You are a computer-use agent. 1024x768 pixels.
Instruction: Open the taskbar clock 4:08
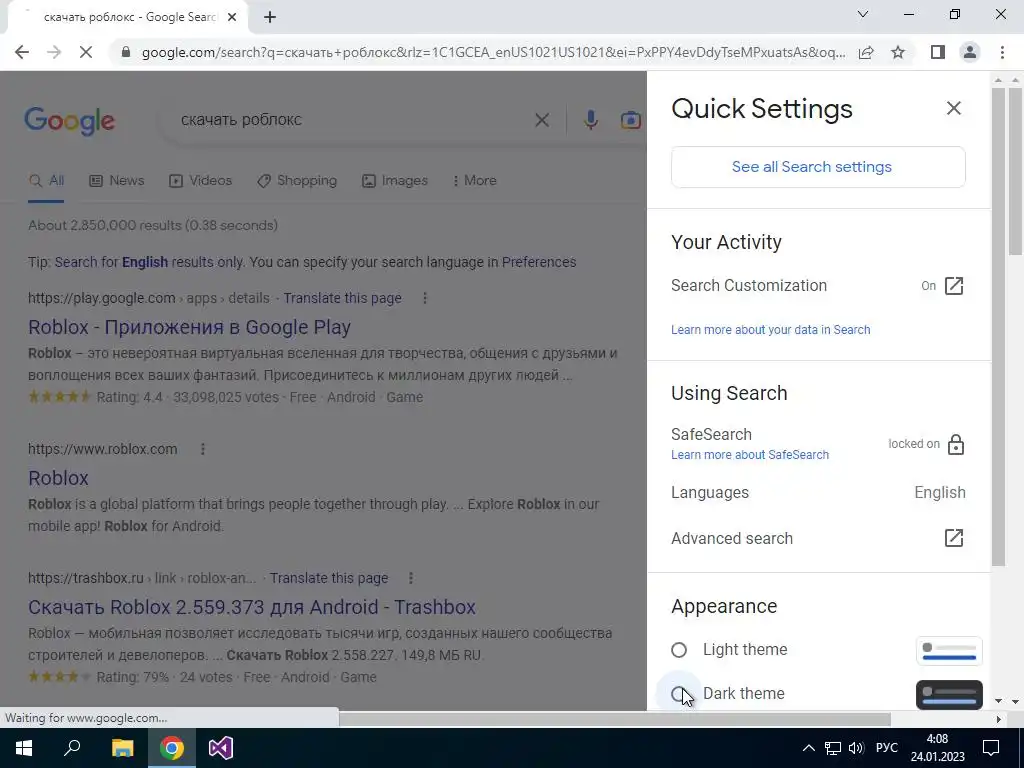[937, 748]
